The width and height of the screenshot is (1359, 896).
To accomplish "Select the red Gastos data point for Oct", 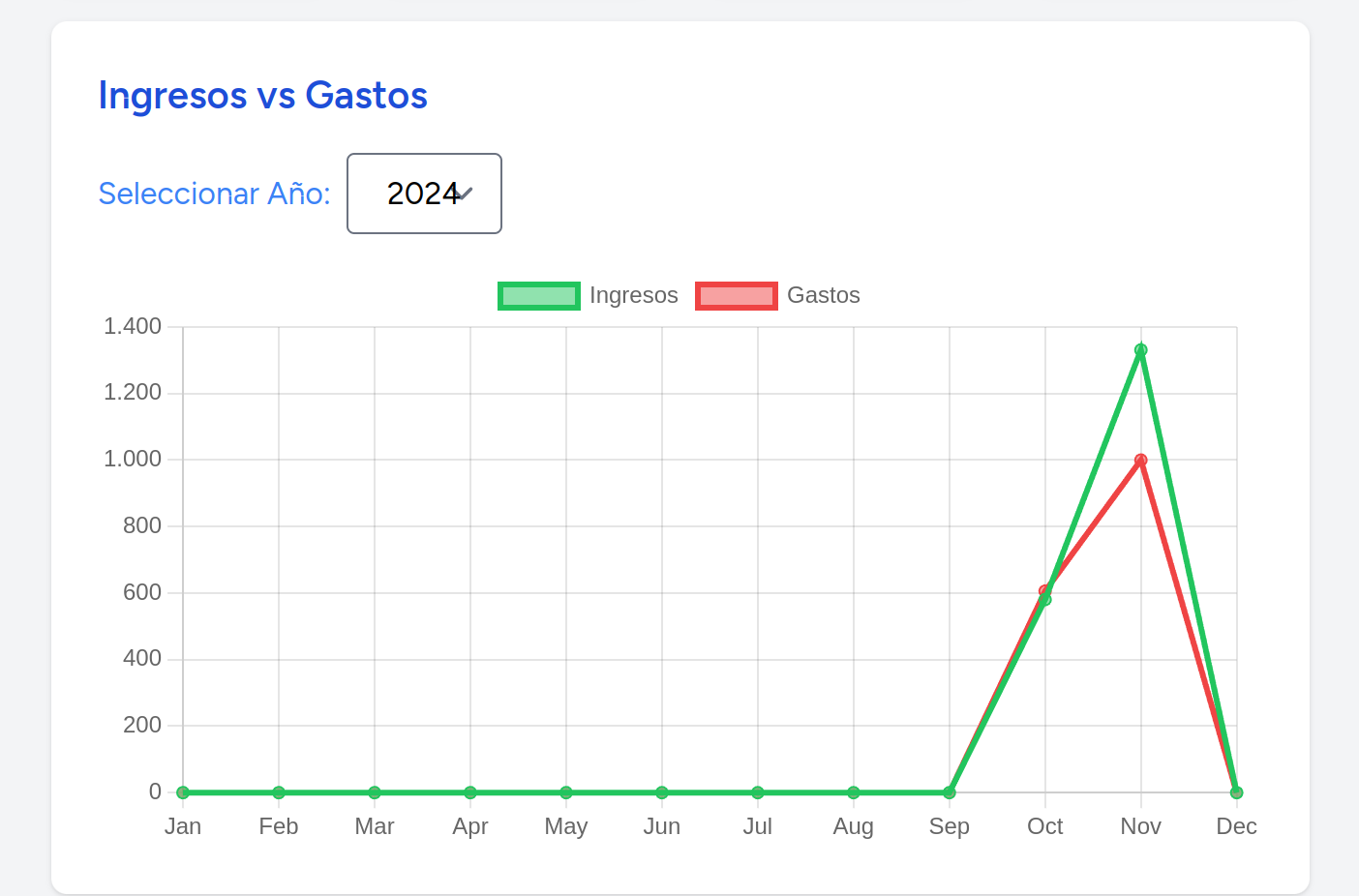I will 1044,590.
